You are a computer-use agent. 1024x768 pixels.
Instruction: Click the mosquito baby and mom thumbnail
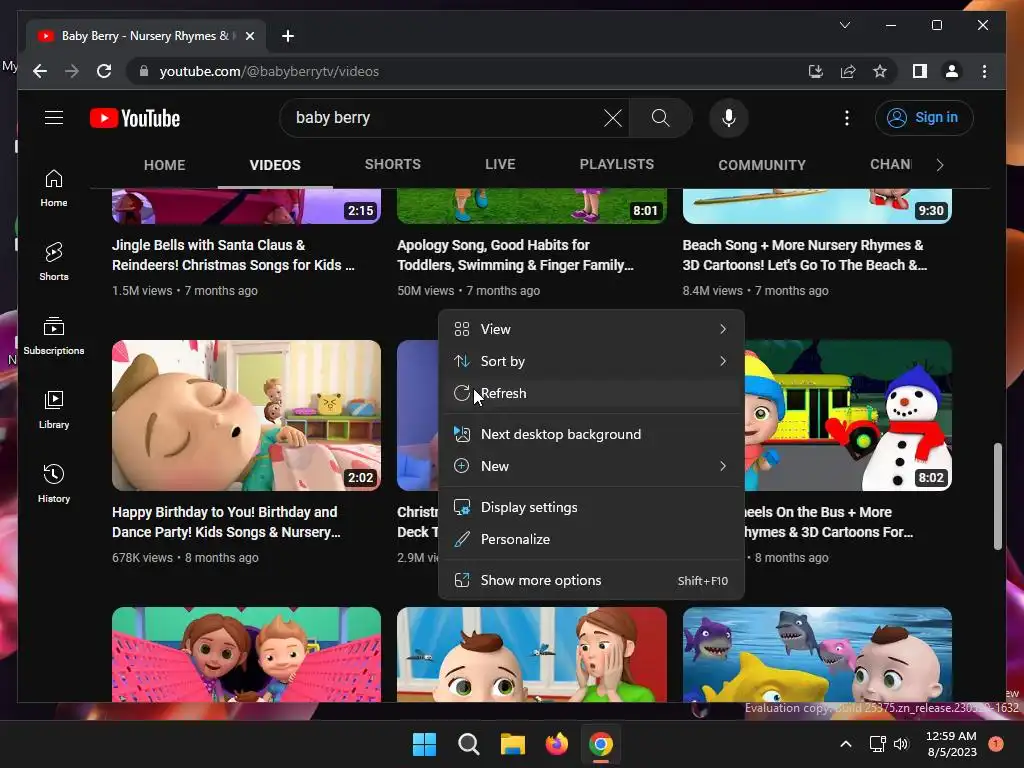click(532, 654)
